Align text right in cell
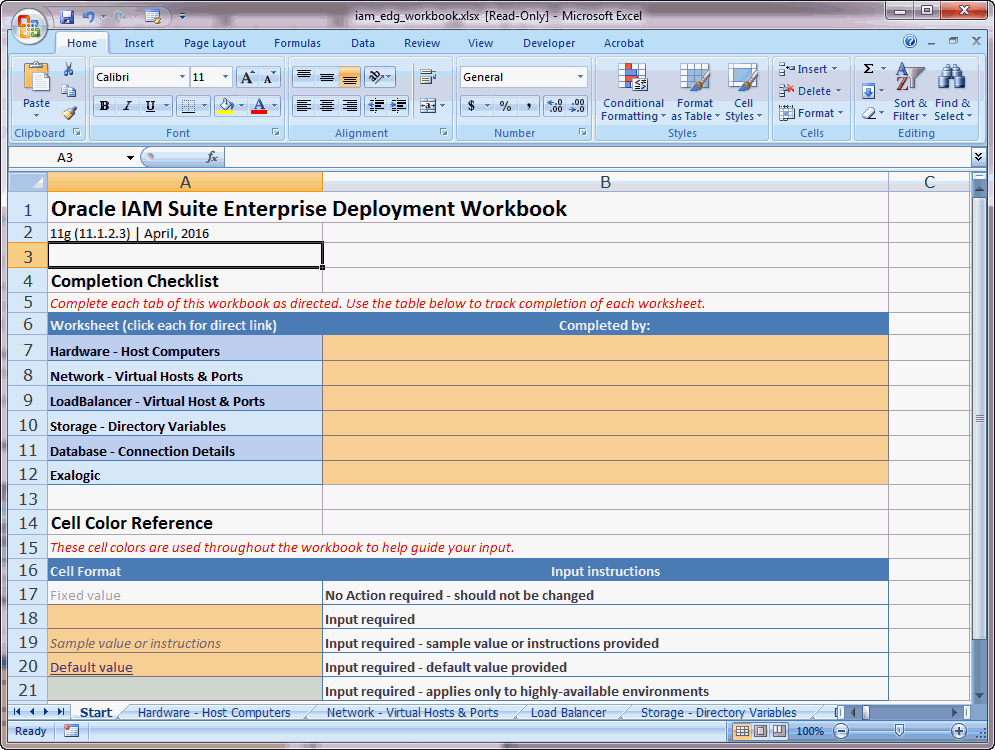The height and width of the screenshot is (750, 995). [349, 106]
